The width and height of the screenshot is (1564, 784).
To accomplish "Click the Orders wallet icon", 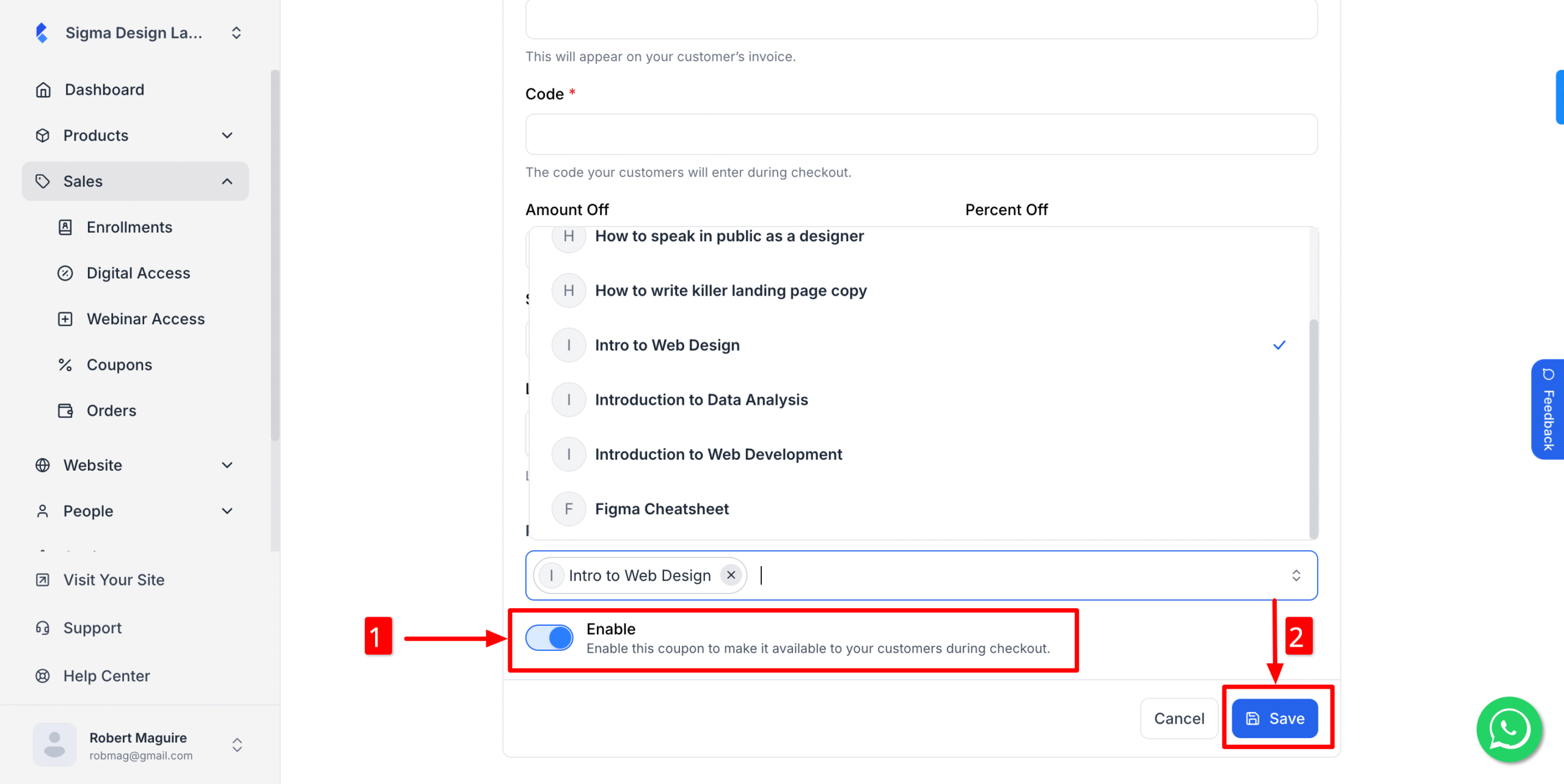I will point(65,410).
